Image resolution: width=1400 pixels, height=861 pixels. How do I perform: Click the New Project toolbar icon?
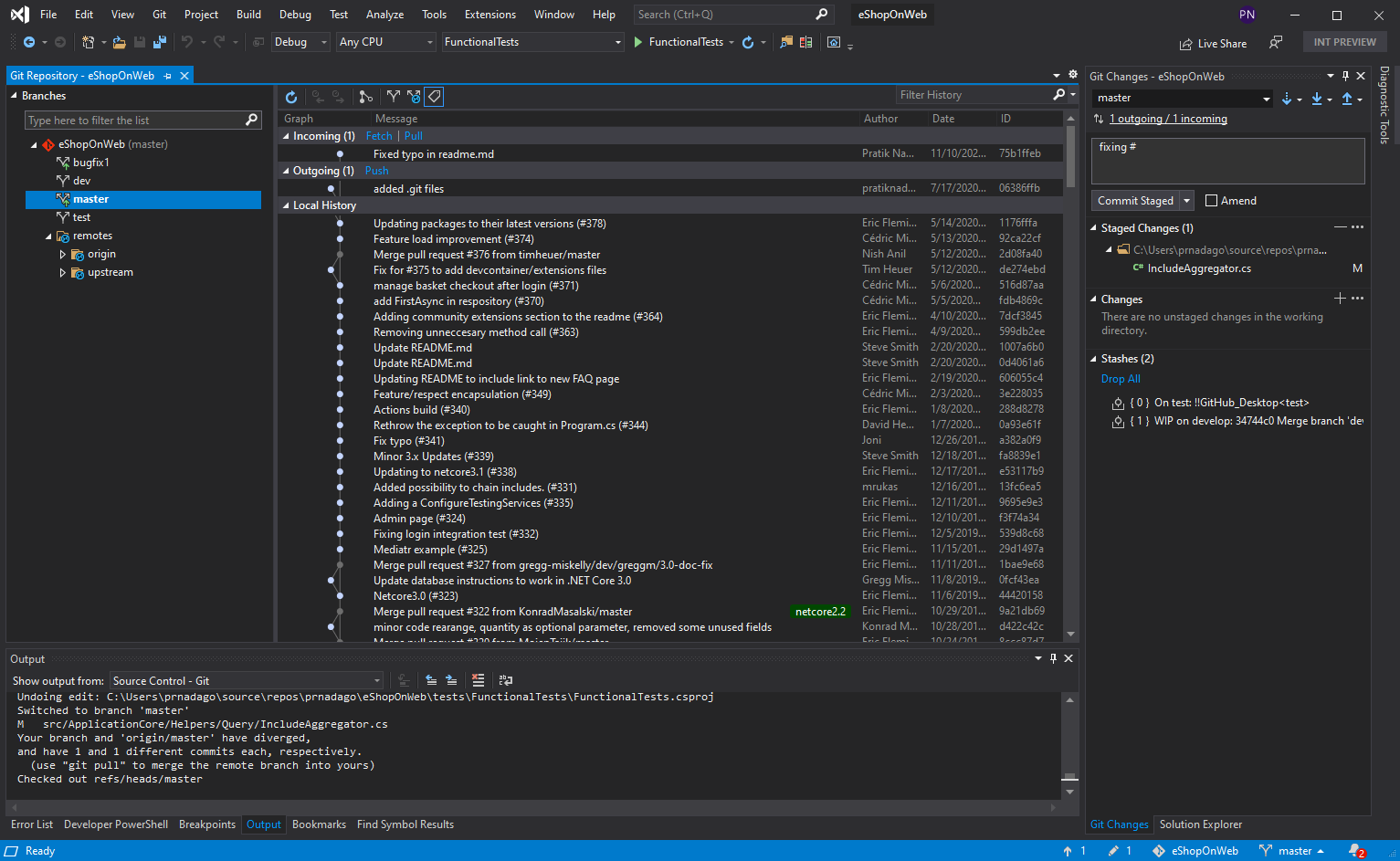pos(88,42)
